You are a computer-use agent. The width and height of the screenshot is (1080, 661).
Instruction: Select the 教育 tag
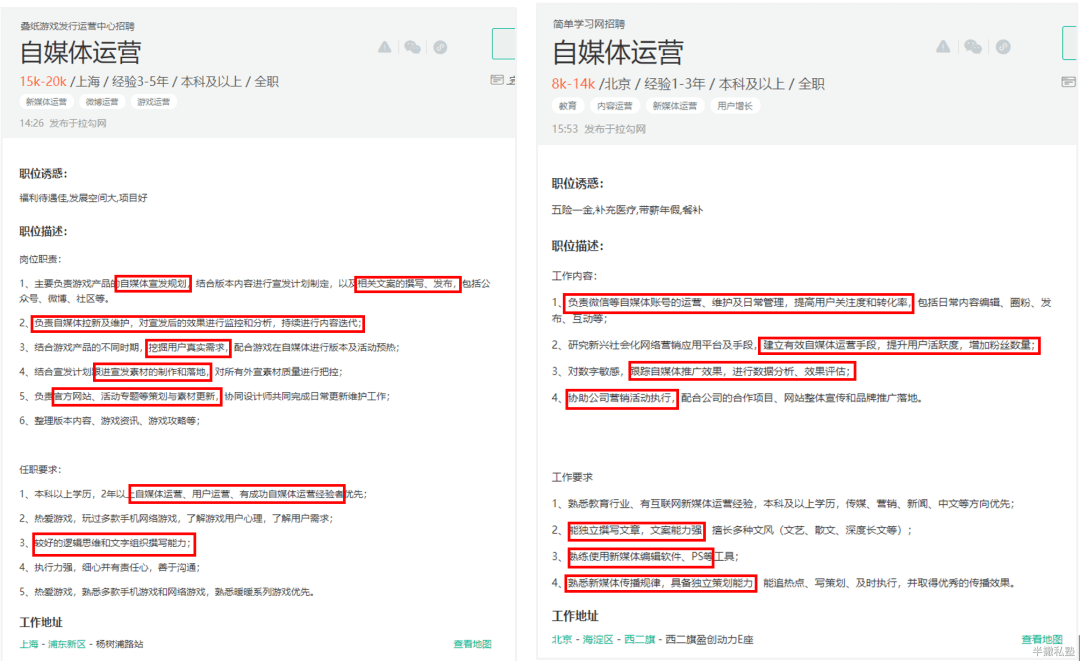568,105
